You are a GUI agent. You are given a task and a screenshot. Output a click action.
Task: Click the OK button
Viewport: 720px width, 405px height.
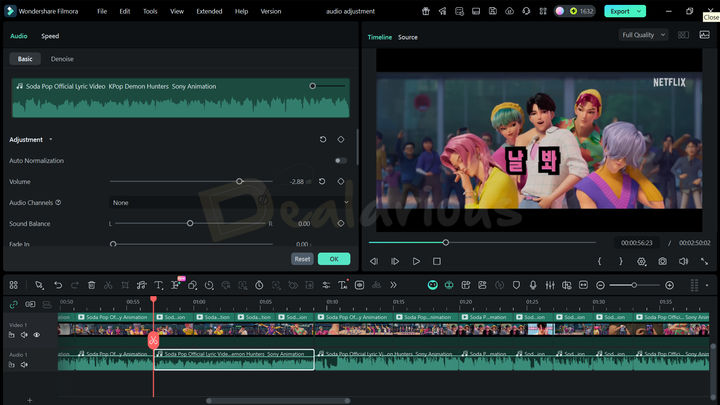coord(334,259)
